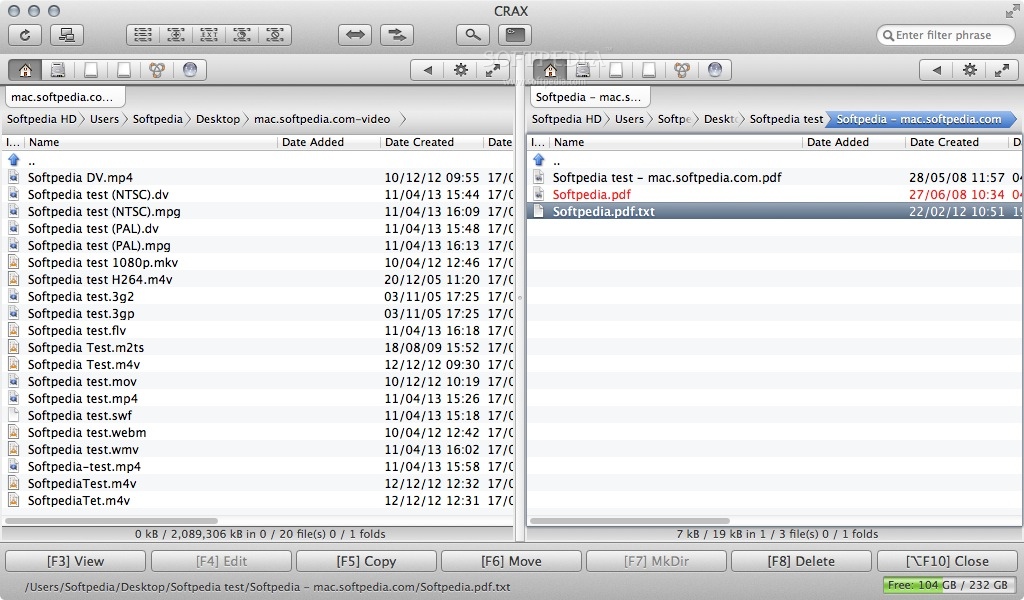1024x600 pixels.
Task: Click the back triangle in right pane
Action: click(x=936, y=70)
